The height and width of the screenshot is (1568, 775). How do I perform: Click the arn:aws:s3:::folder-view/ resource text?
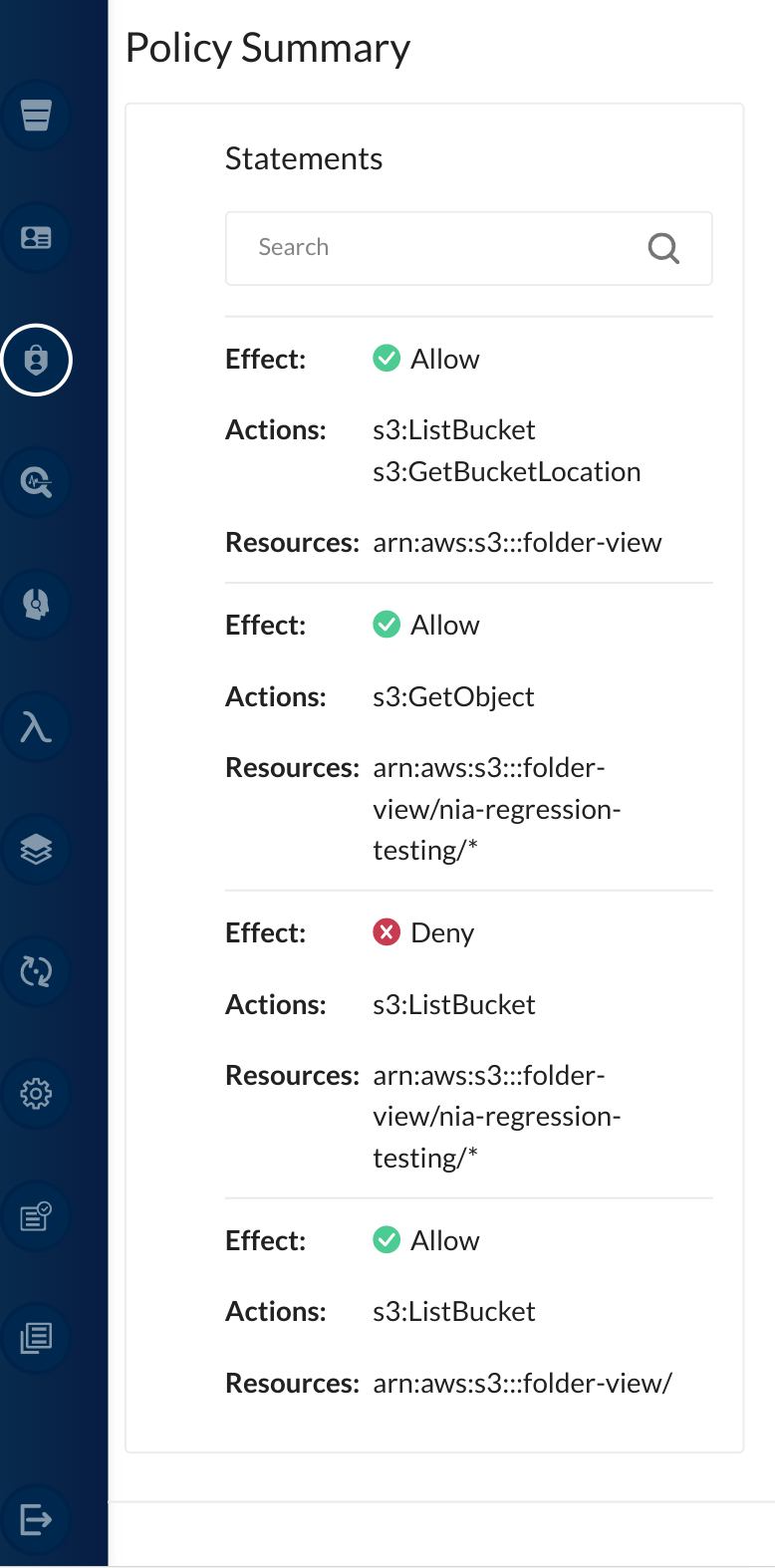(523, 1384)
